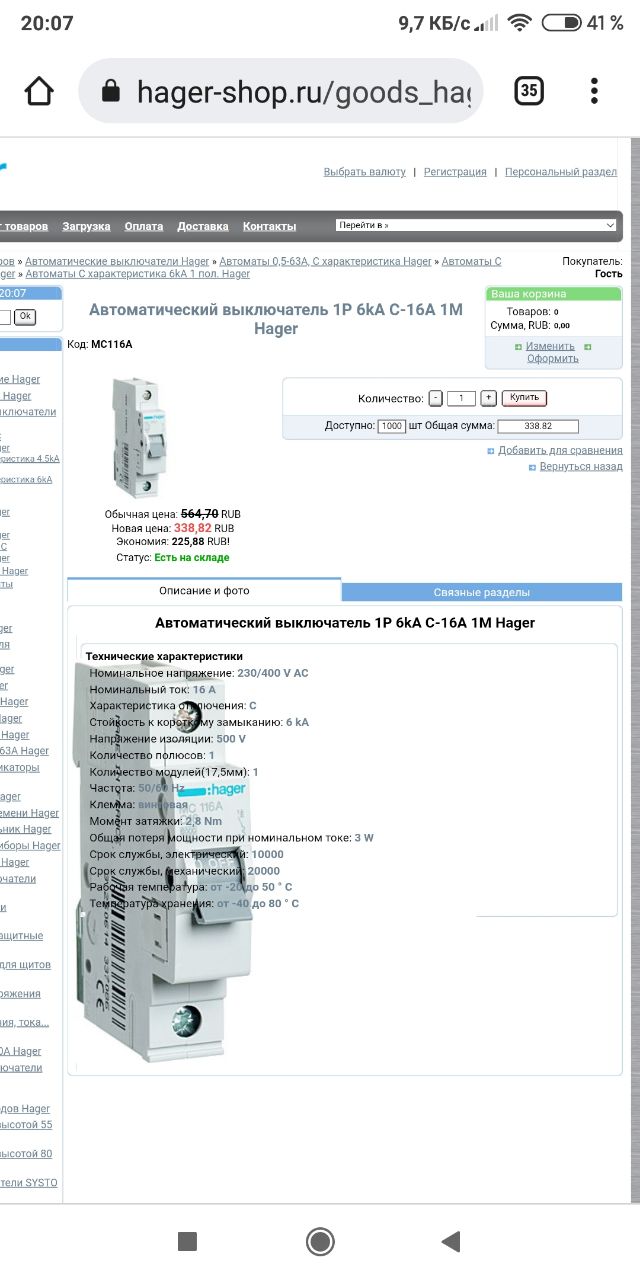
Task: Click 'Изменить' in the cart box
Action: click(550, 346)
